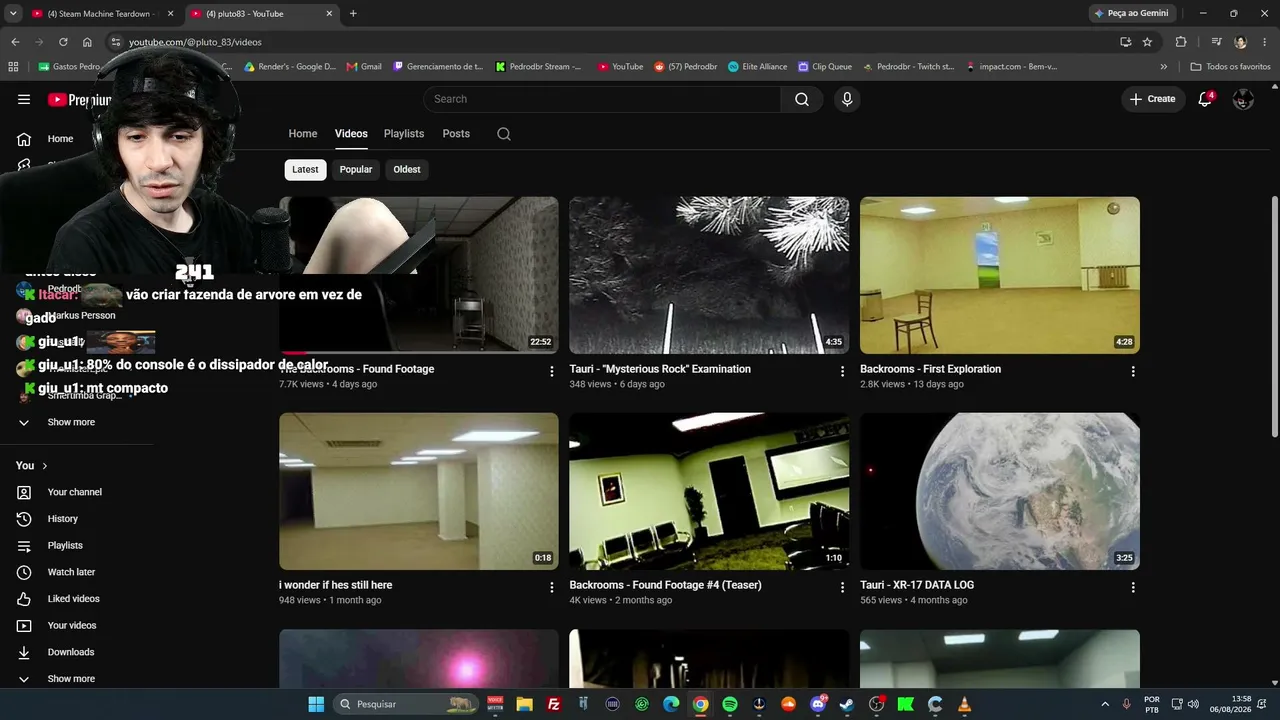Switch to the channel Posts tab
Viewport: 1280px width, 720px height.
pos(456,134)
